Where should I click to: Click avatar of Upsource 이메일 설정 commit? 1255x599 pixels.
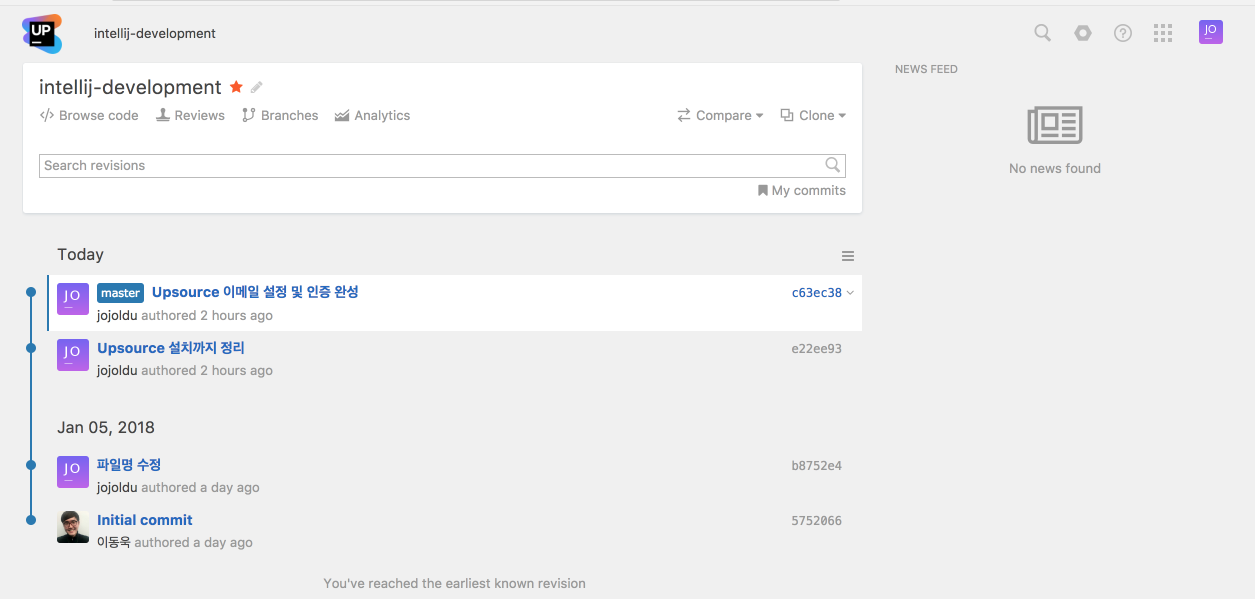coord(73,300)
